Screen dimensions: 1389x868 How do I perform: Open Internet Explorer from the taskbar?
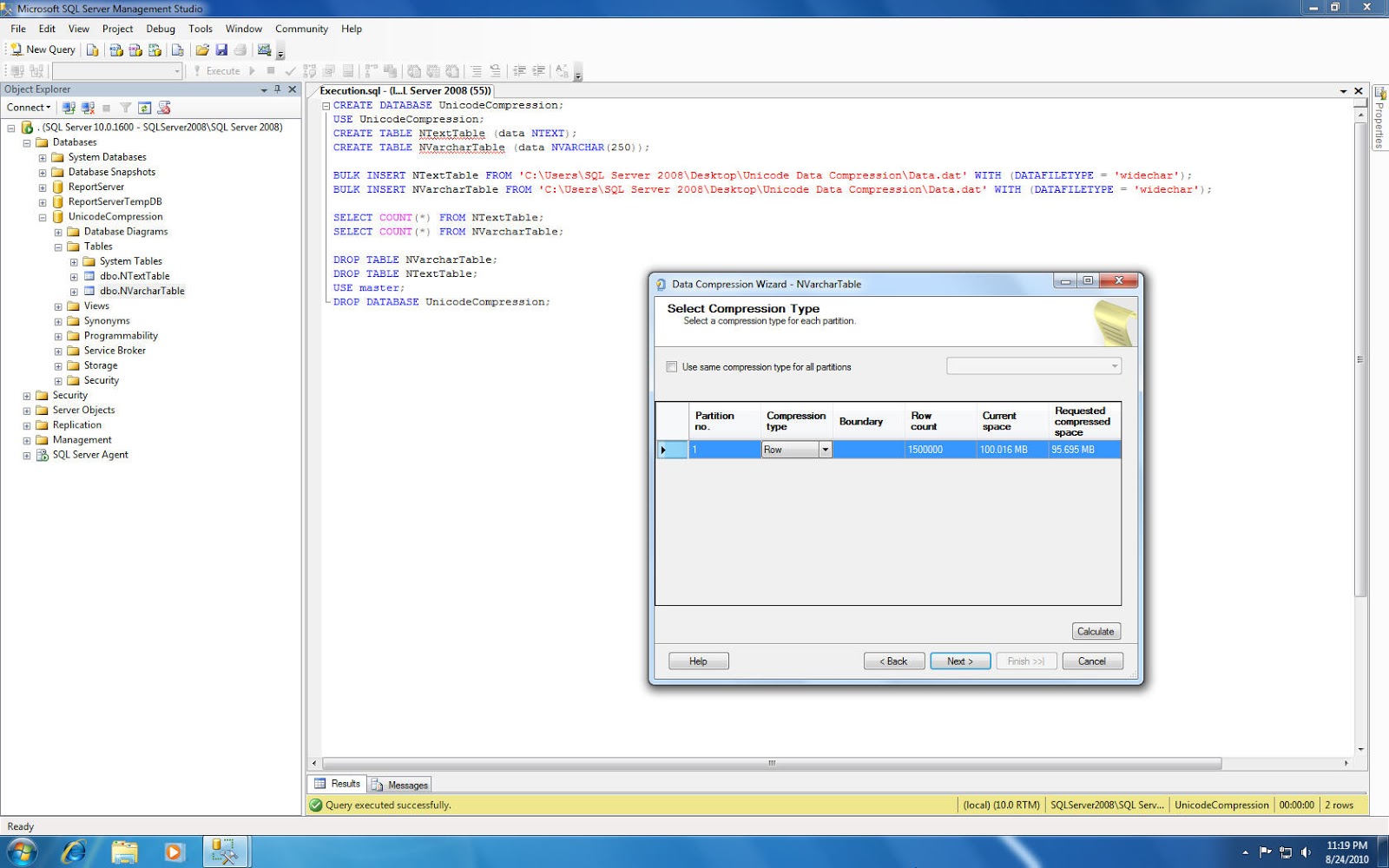74,852
